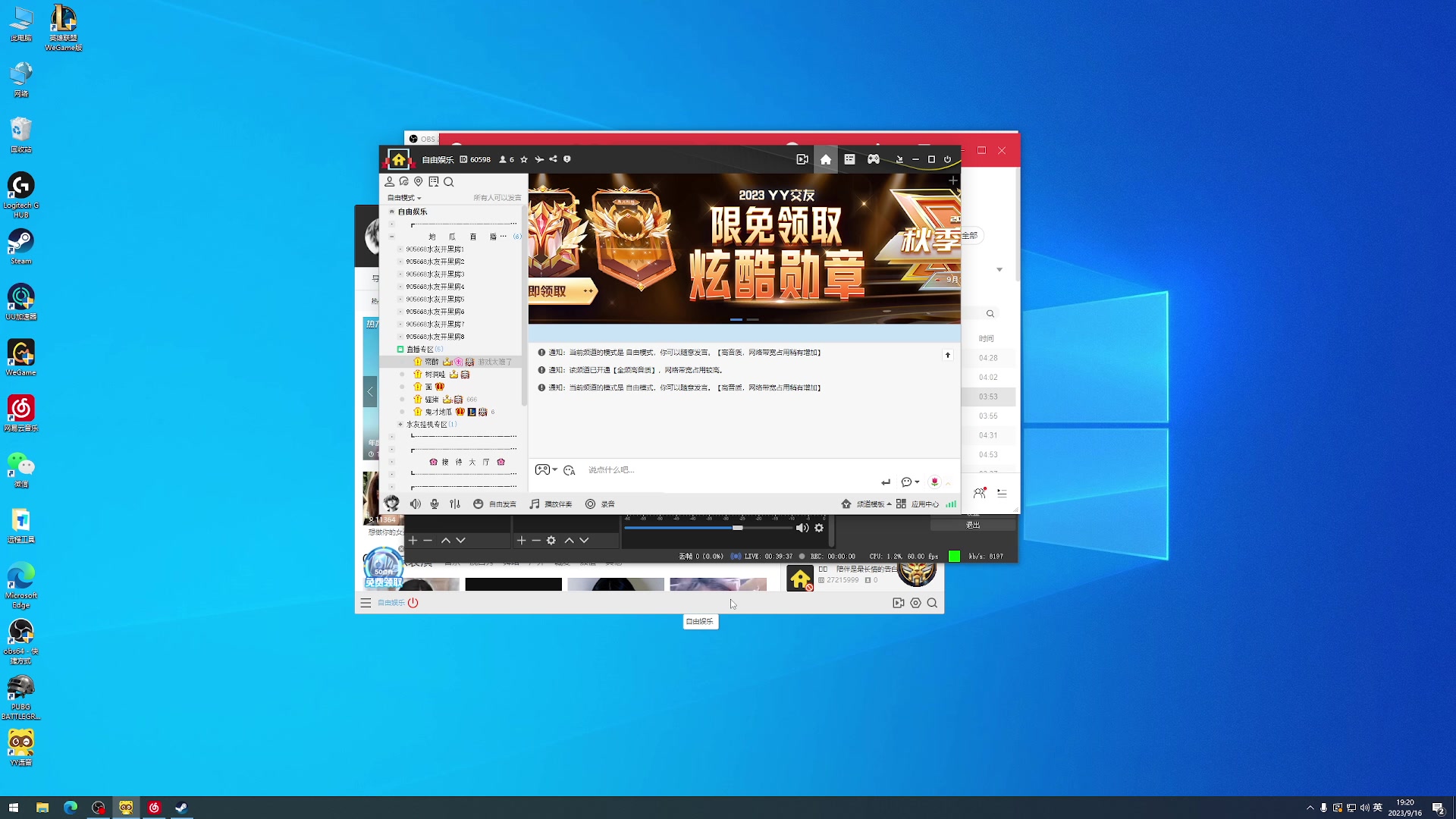Viewport: 1456px width, 819px height.
Task: Collapse the 地瓜直播 channel group
Action: coord(392,237)
